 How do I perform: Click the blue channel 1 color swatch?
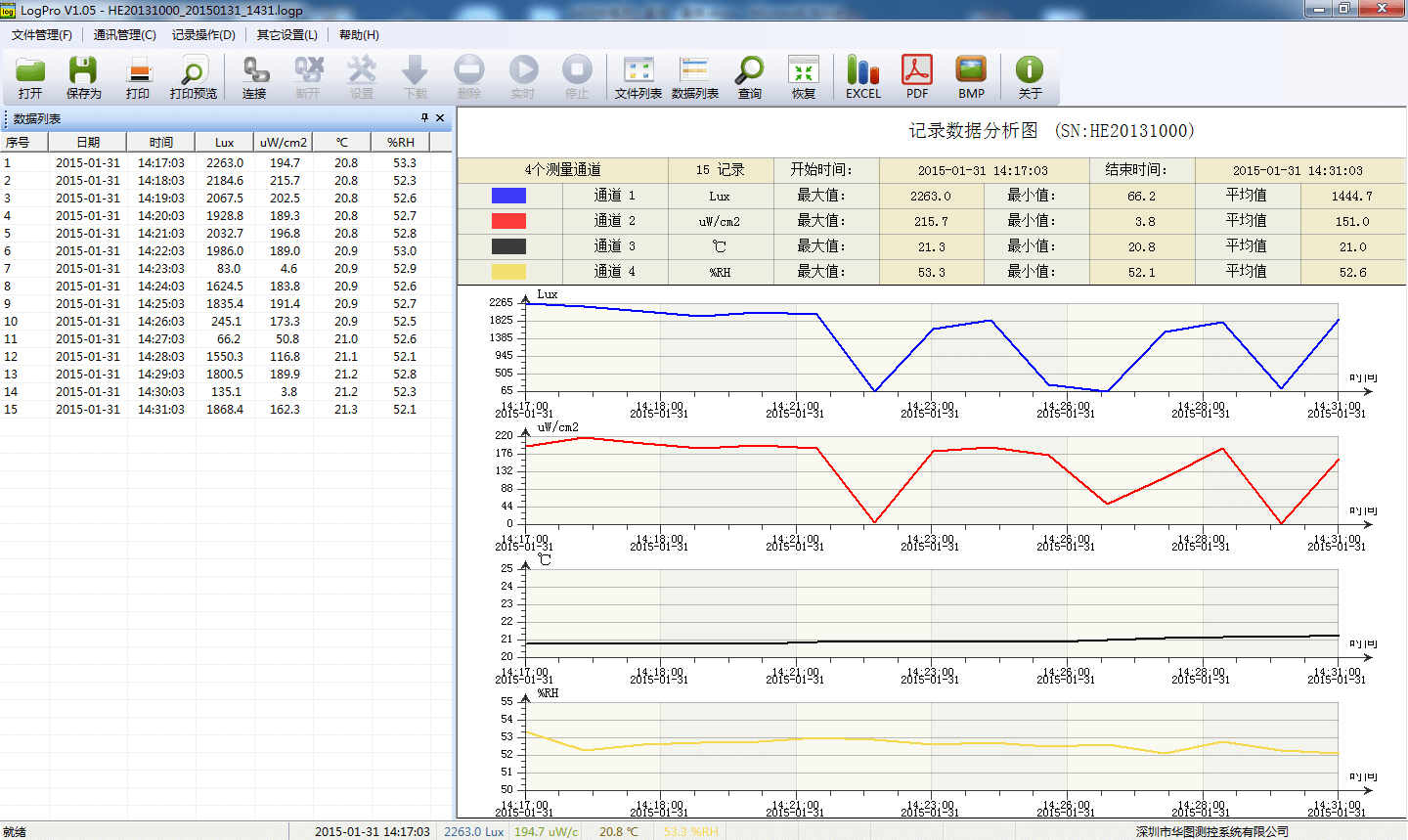[508, 196]
